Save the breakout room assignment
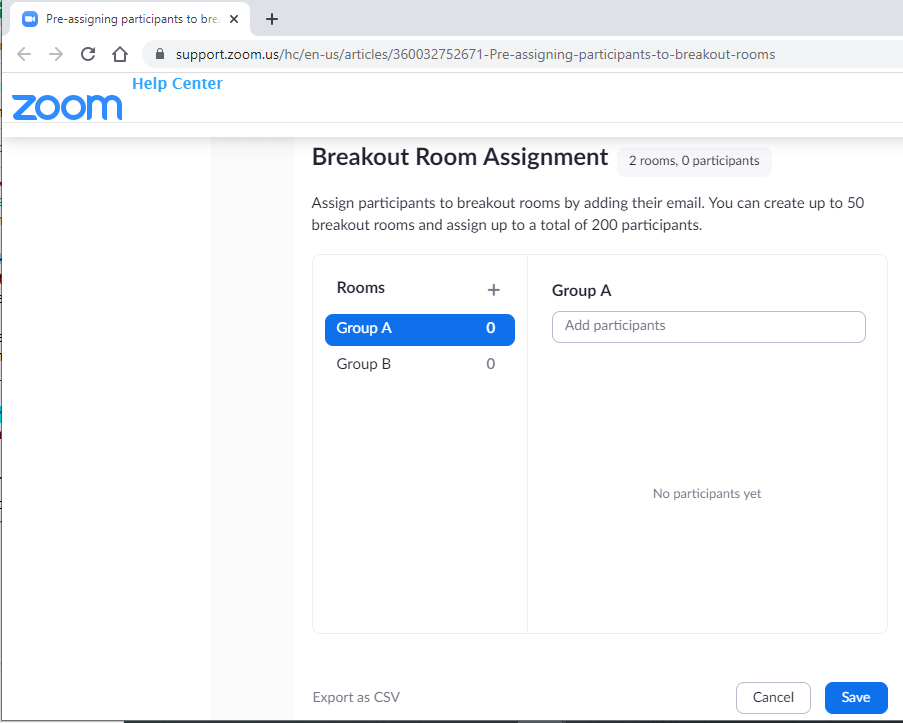The height and width of the screenshot is (723, 903). pos(855,697)
